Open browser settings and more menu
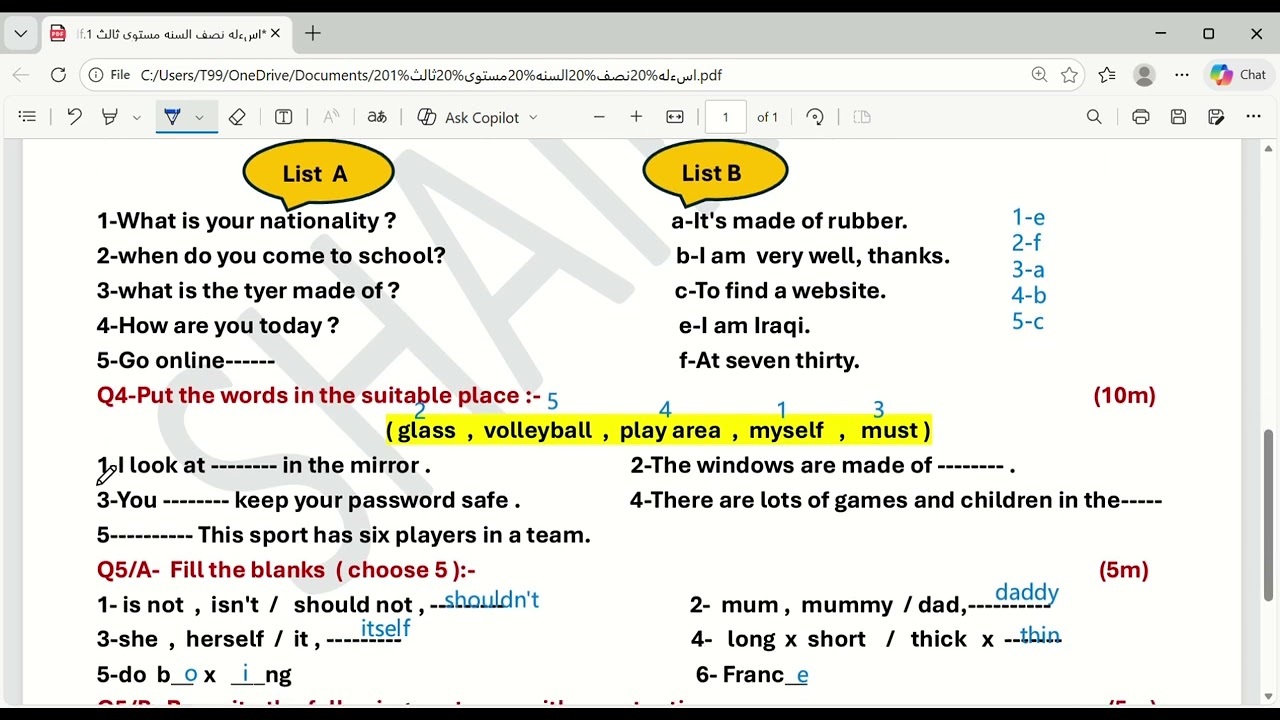1280x720 pixels. pyautogui.click(x=1182, y=75)
